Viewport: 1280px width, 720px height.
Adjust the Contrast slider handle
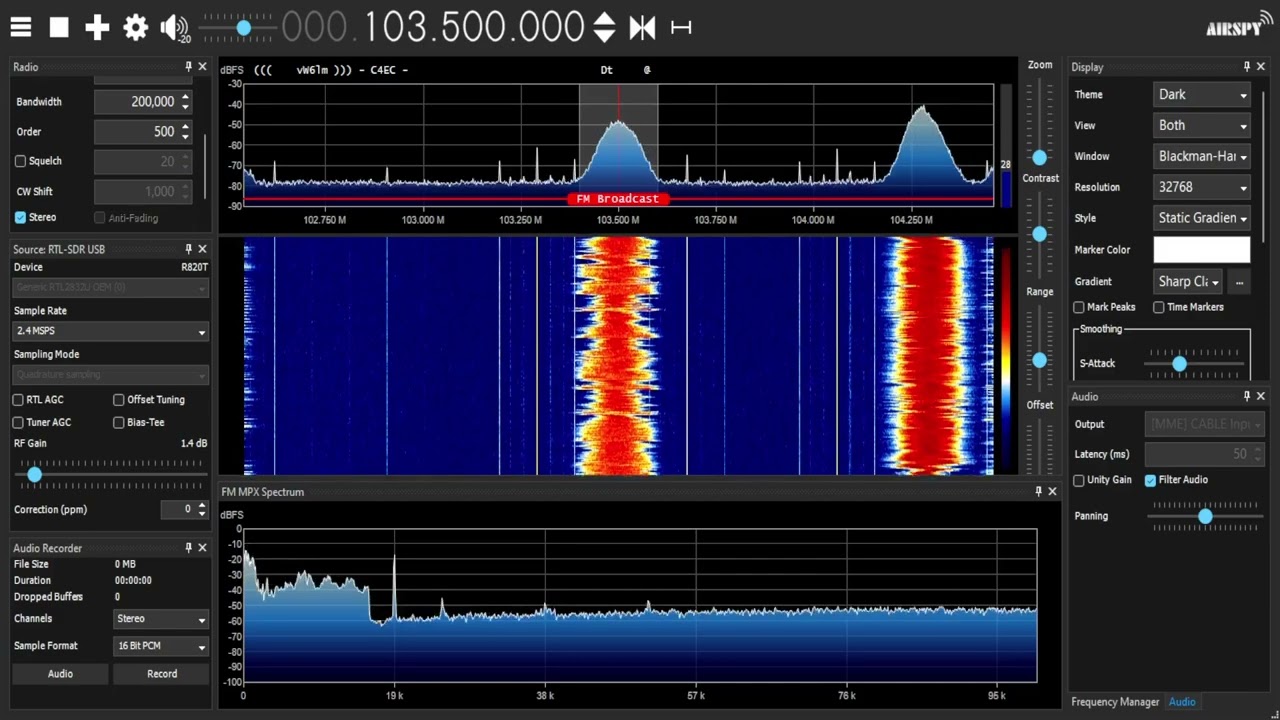click(1040, 234)
